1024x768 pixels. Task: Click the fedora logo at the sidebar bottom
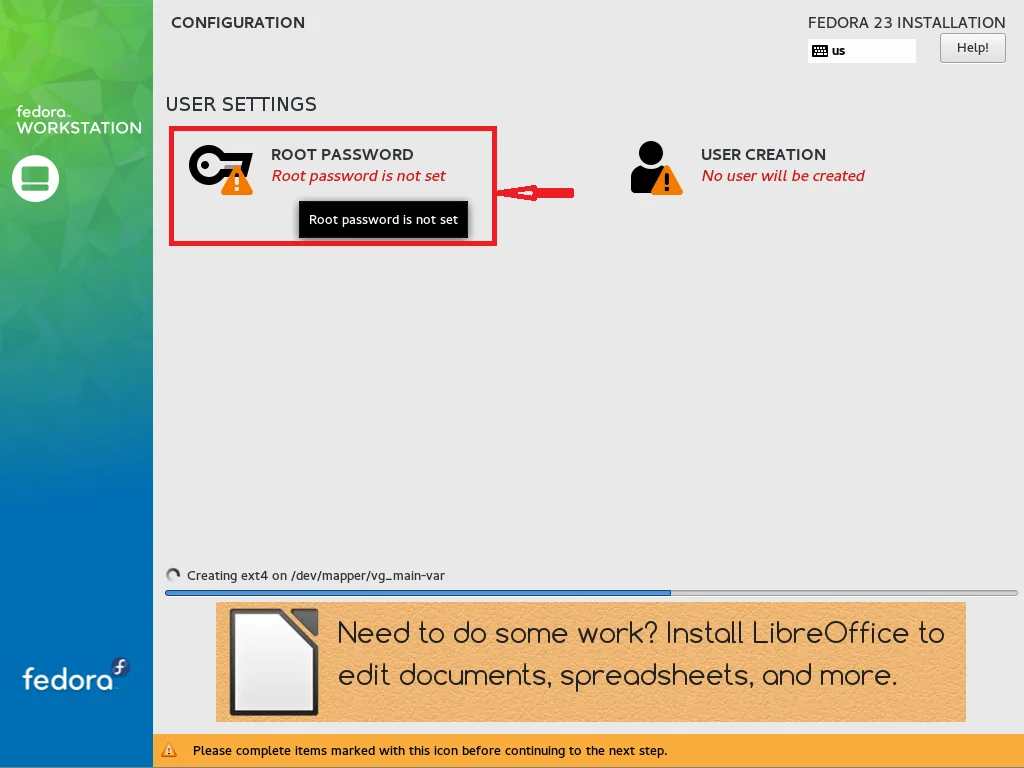pyautogui.click(x=76, y=675)
